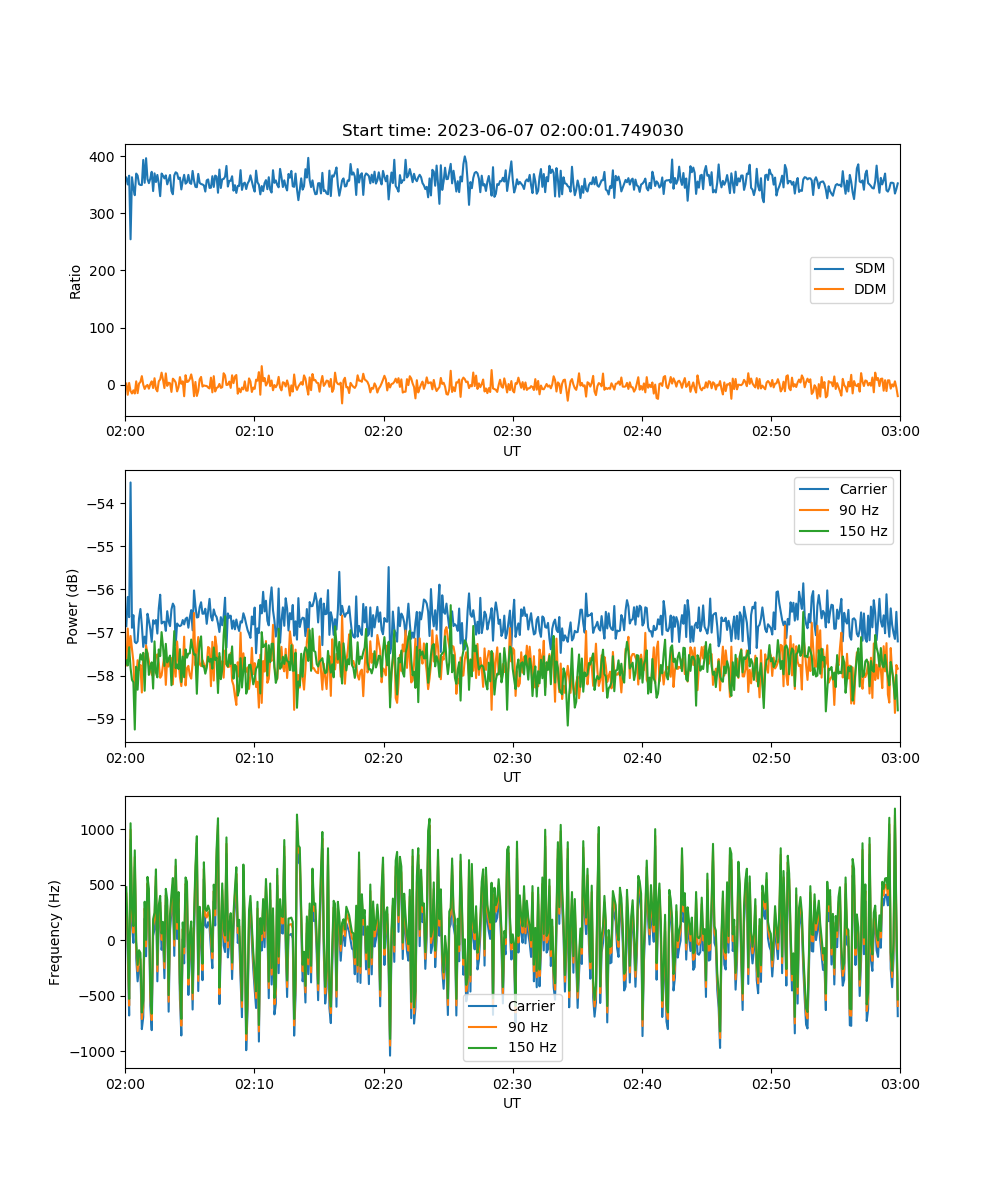Click the Frequency (Hz) y-axis label

[55, 933]
